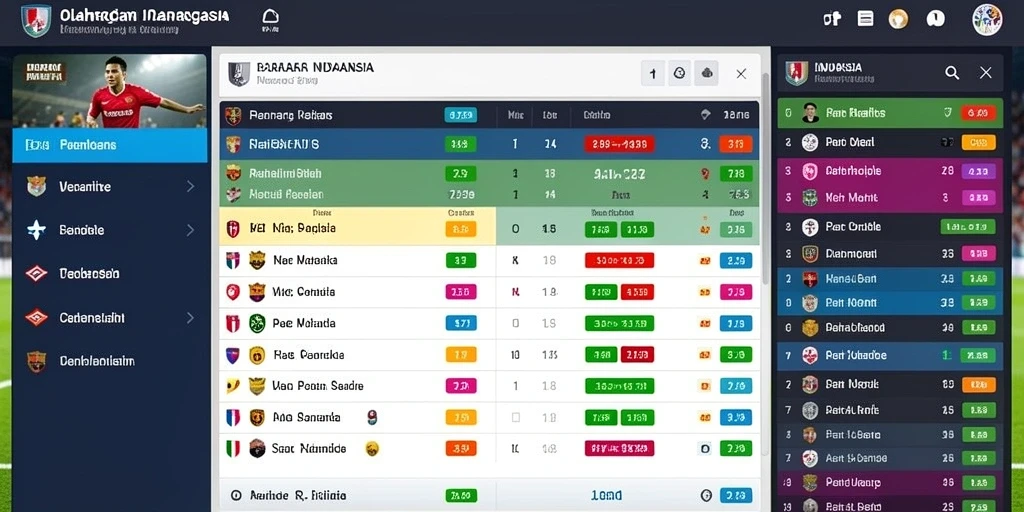Click the list view icon in the top bar
1024x512 pixels.
pos(865,18)
